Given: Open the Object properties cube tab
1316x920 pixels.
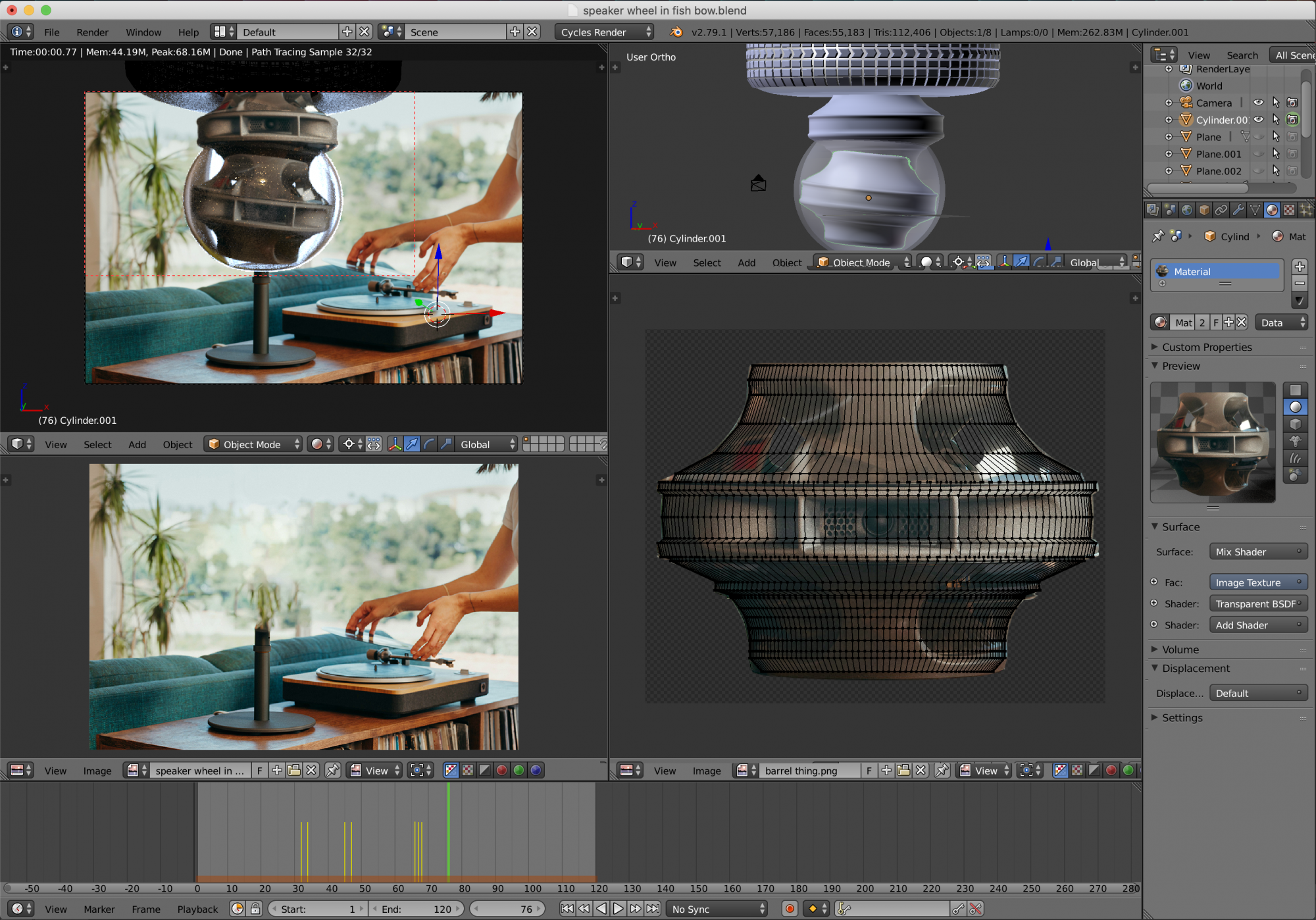Looking at the screenshot, I should click(x=1204, y=210).
